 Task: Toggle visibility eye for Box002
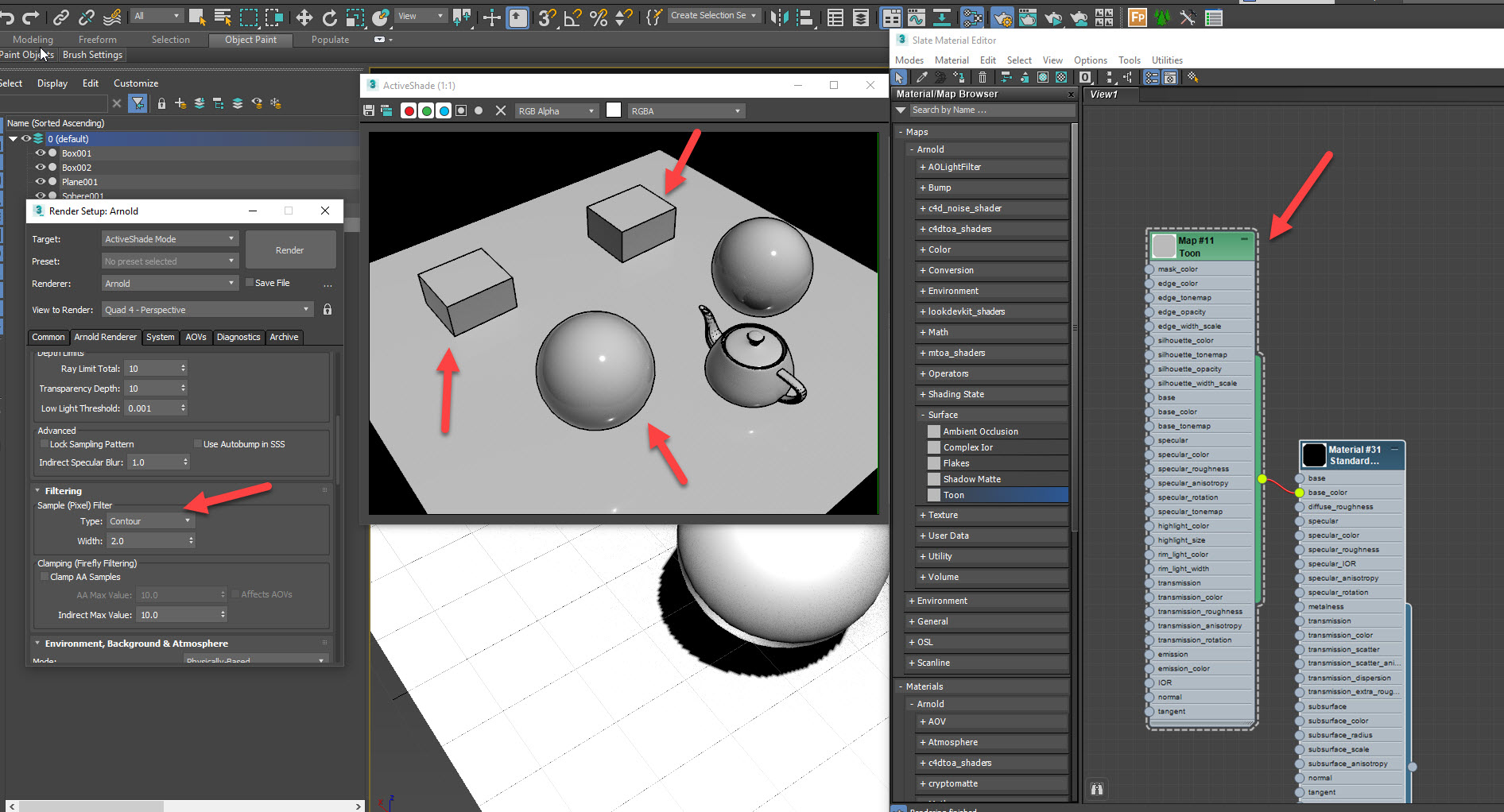(40, 168)
